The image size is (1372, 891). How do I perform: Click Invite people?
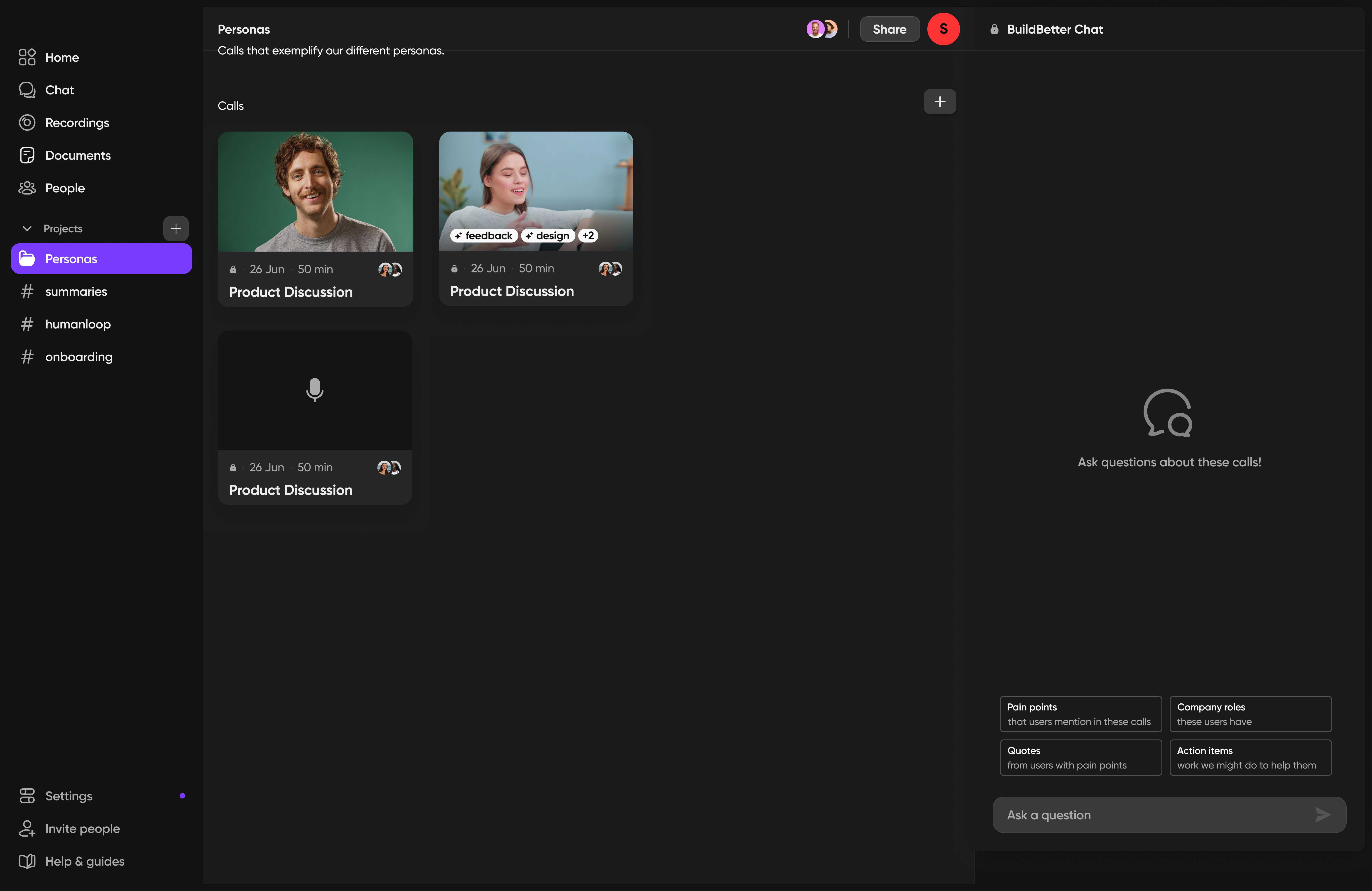pos(82,829)
